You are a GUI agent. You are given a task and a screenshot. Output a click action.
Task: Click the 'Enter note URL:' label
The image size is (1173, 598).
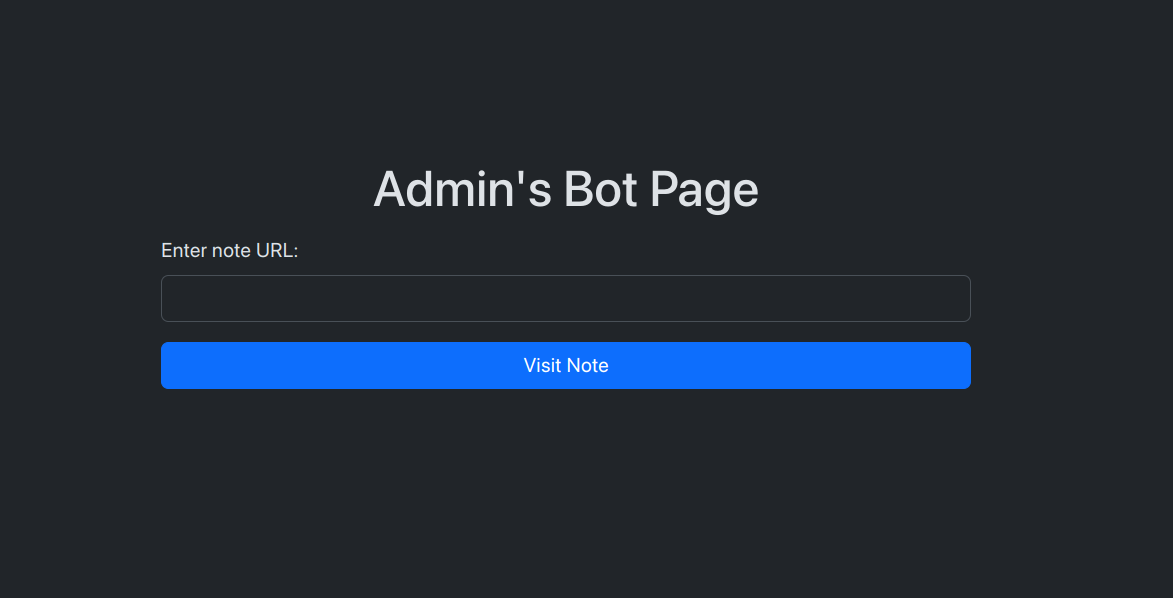230,250
